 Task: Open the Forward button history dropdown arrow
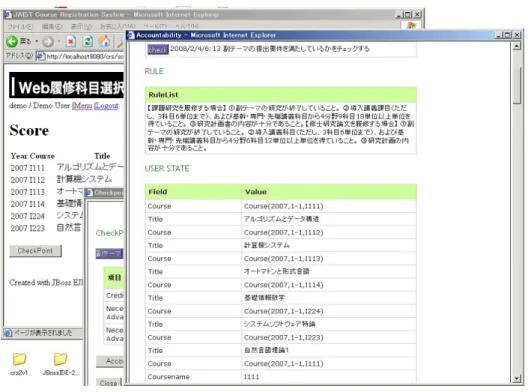tap(59, 41)
